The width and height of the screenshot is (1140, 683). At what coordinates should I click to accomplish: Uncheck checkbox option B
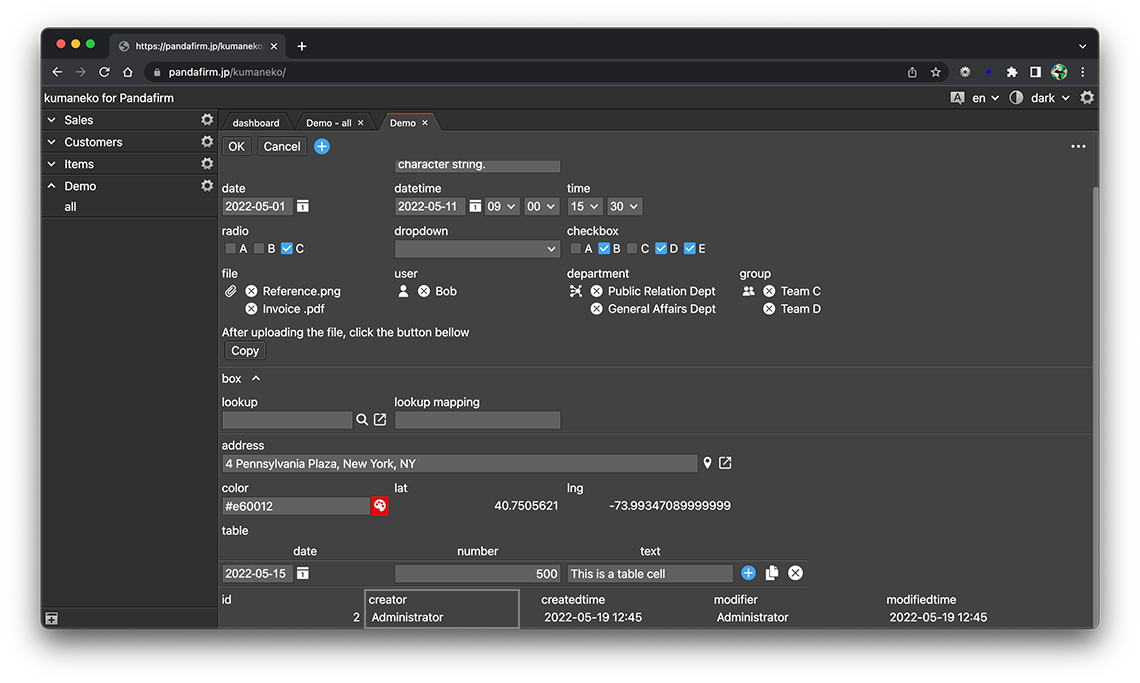point(604,249)
